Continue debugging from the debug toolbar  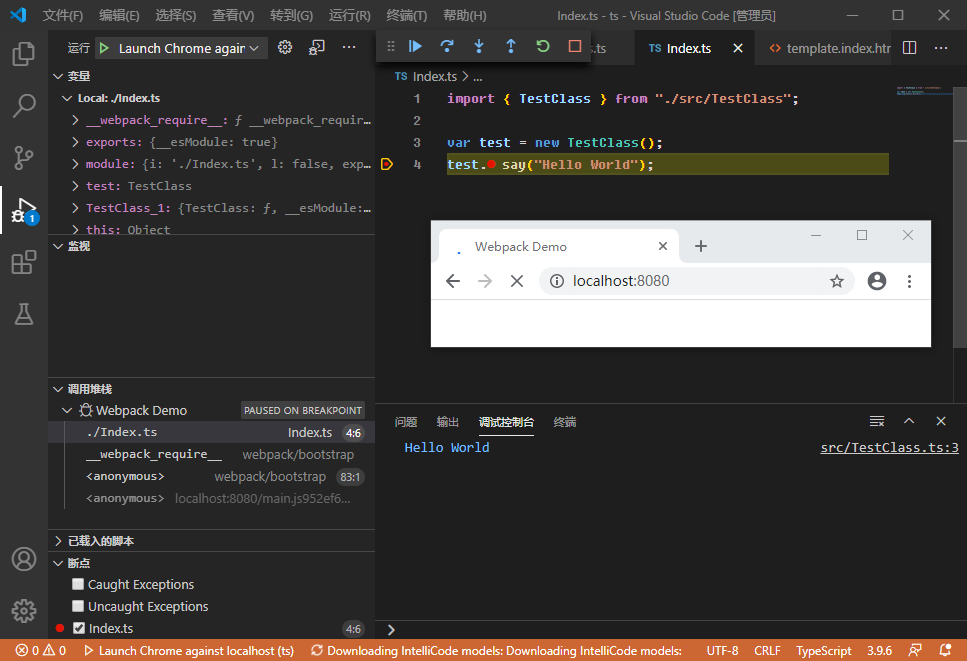point(415,46)
